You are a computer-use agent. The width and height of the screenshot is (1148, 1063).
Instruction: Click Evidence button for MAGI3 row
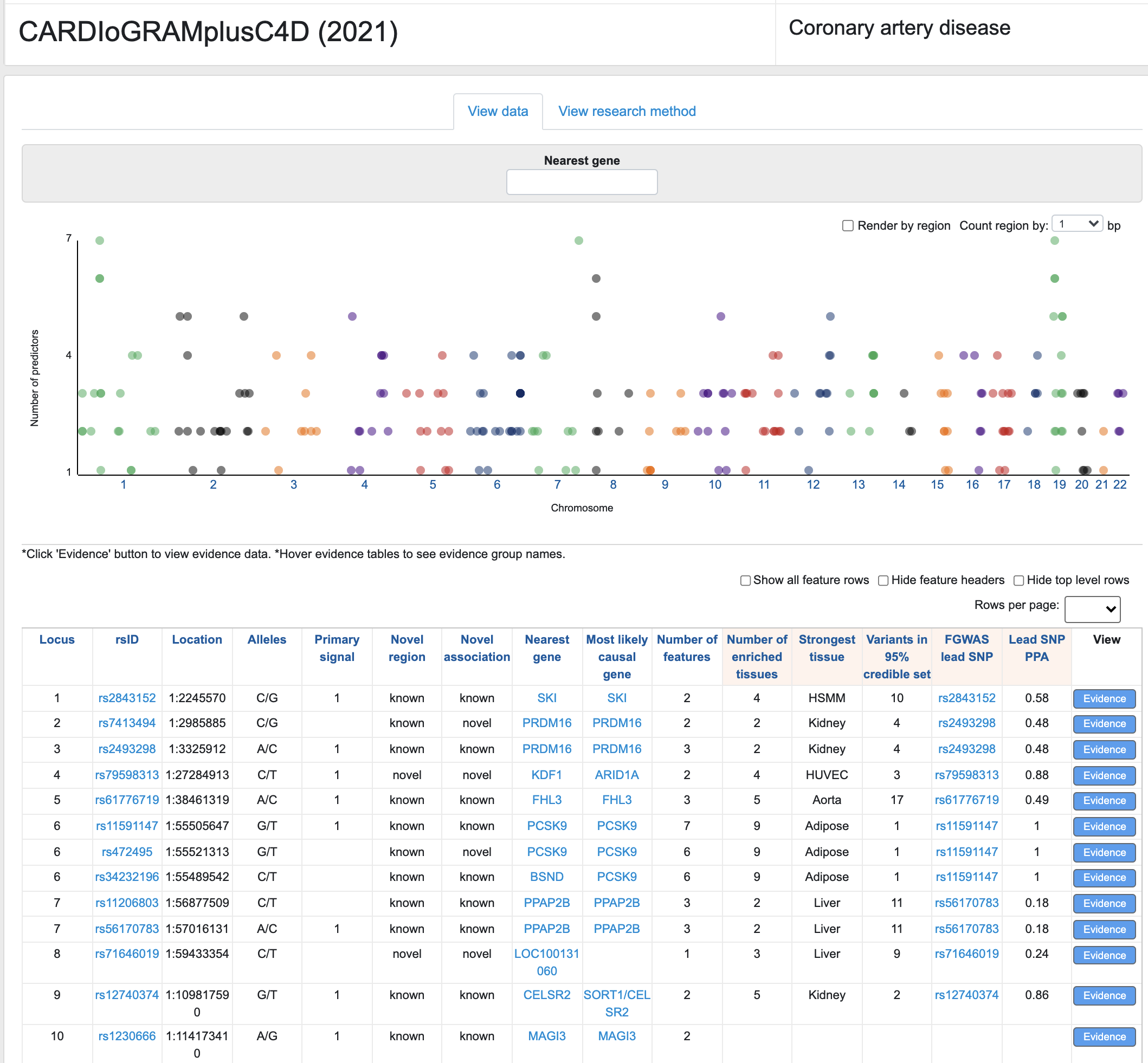pyautogui.click(x=1104, y=1037)
